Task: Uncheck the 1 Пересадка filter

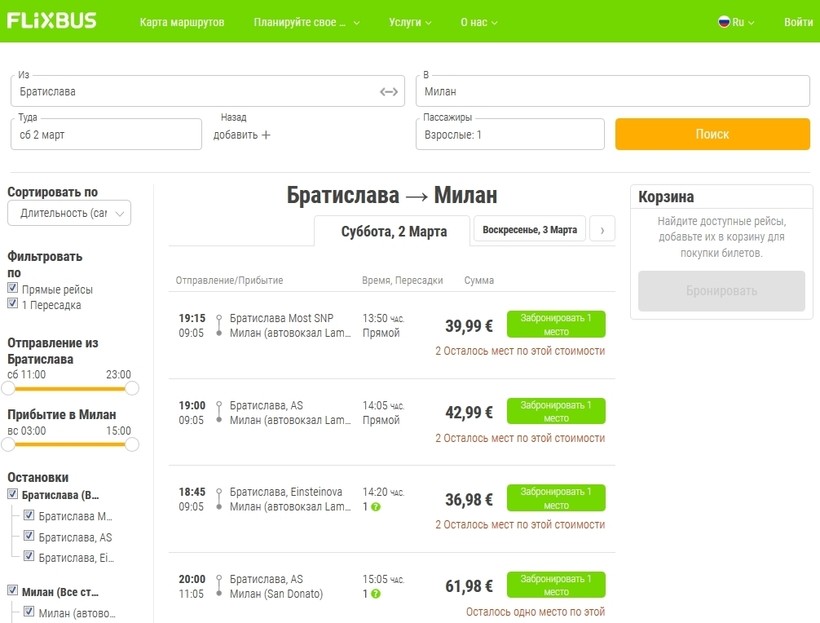Action: pos(13,304)
